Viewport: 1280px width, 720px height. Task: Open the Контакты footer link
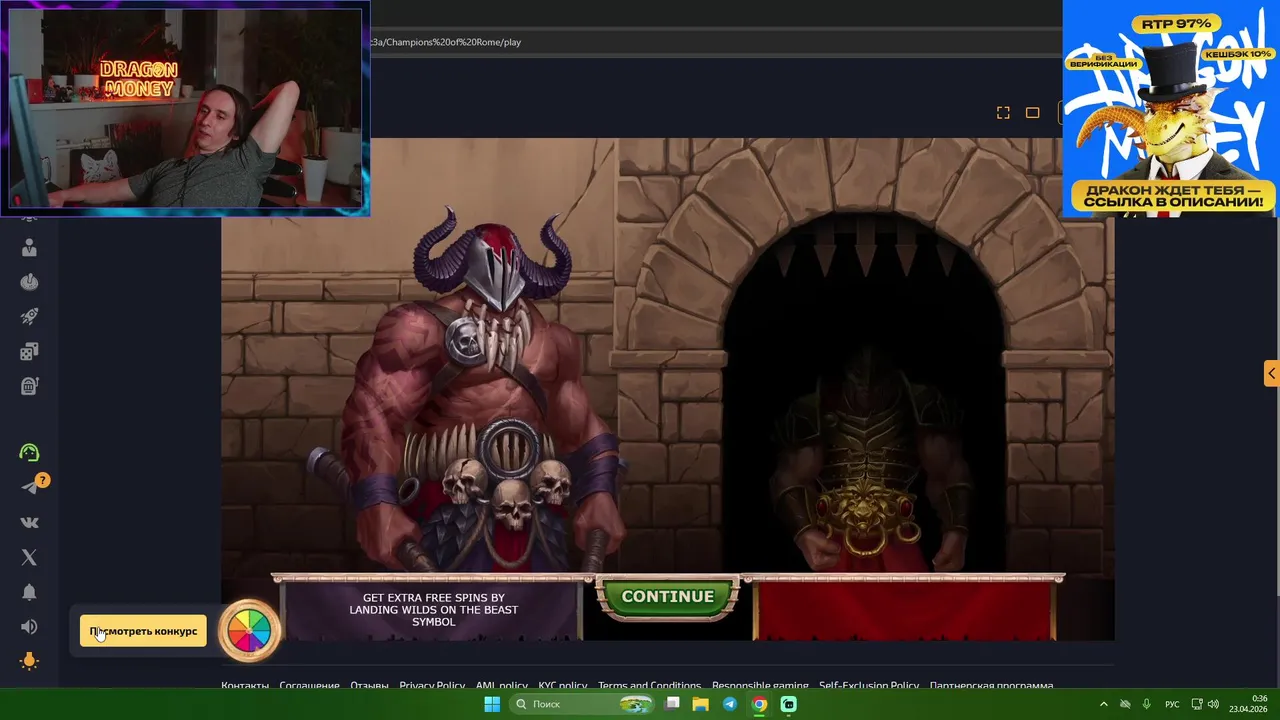245,686
